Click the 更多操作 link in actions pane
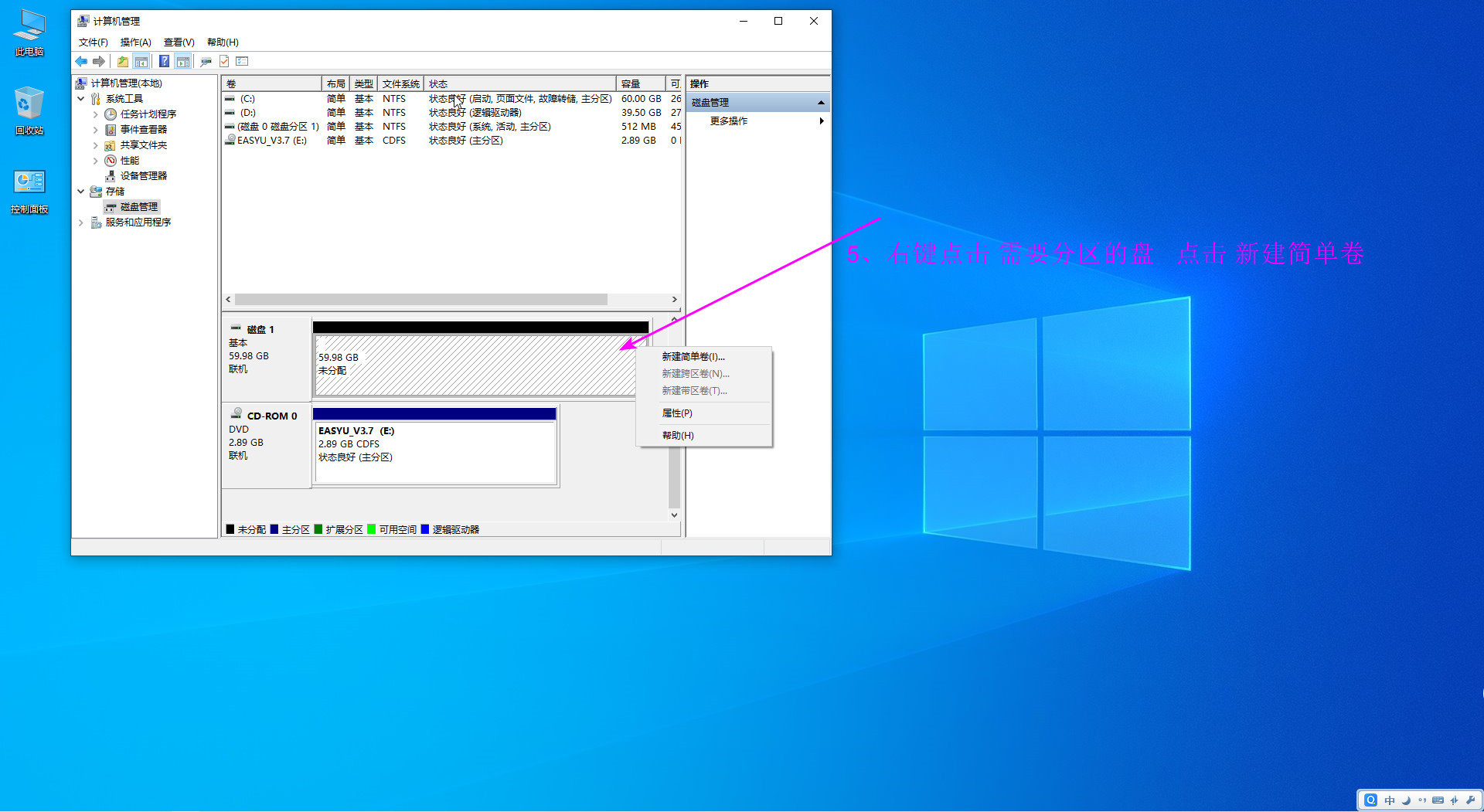 tap(728, 121)
